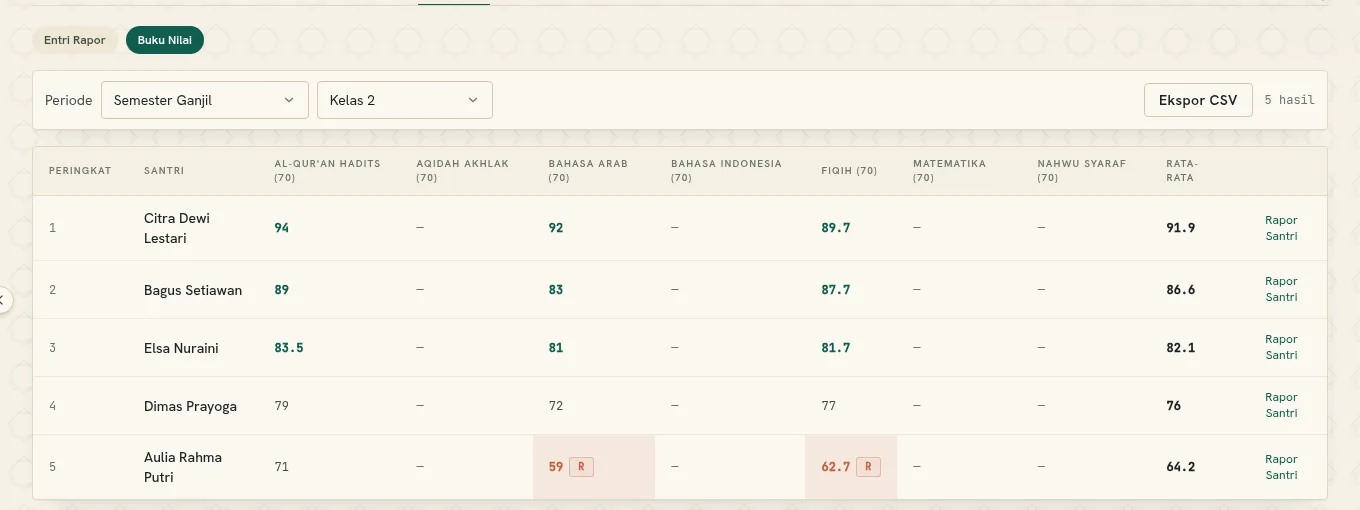Click the Ekspor CSV button
Image resolution: width=1360 pixels, height=510 pixels.
coord(1198,100)
